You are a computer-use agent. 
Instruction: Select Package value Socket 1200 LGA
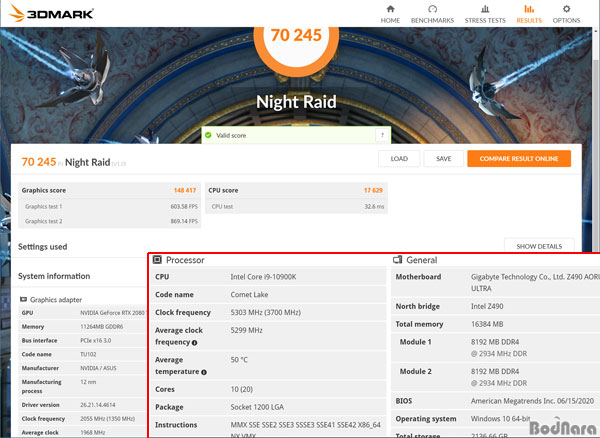pyautogui.click(x=257, y=407)
